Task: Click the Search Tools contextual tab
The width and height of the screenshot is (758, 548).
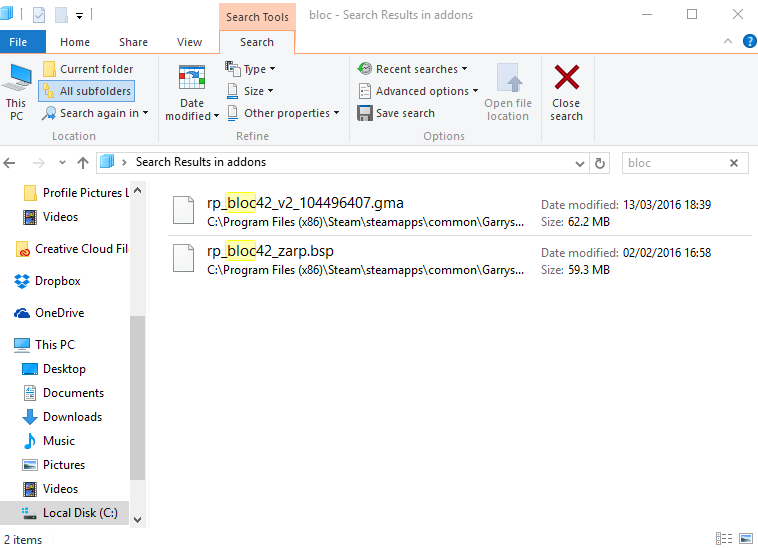Action: (257, 17)
